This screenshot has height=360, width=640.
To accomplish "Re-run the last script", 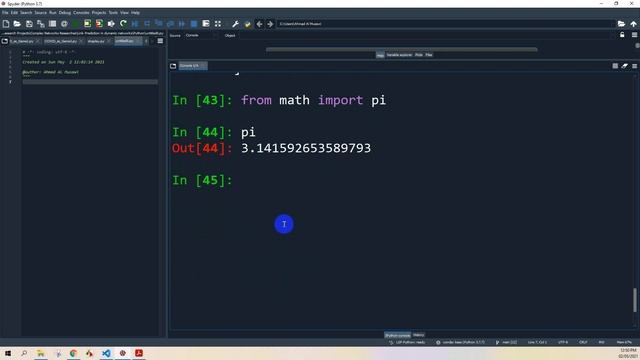I will click(x=123, y=24).
